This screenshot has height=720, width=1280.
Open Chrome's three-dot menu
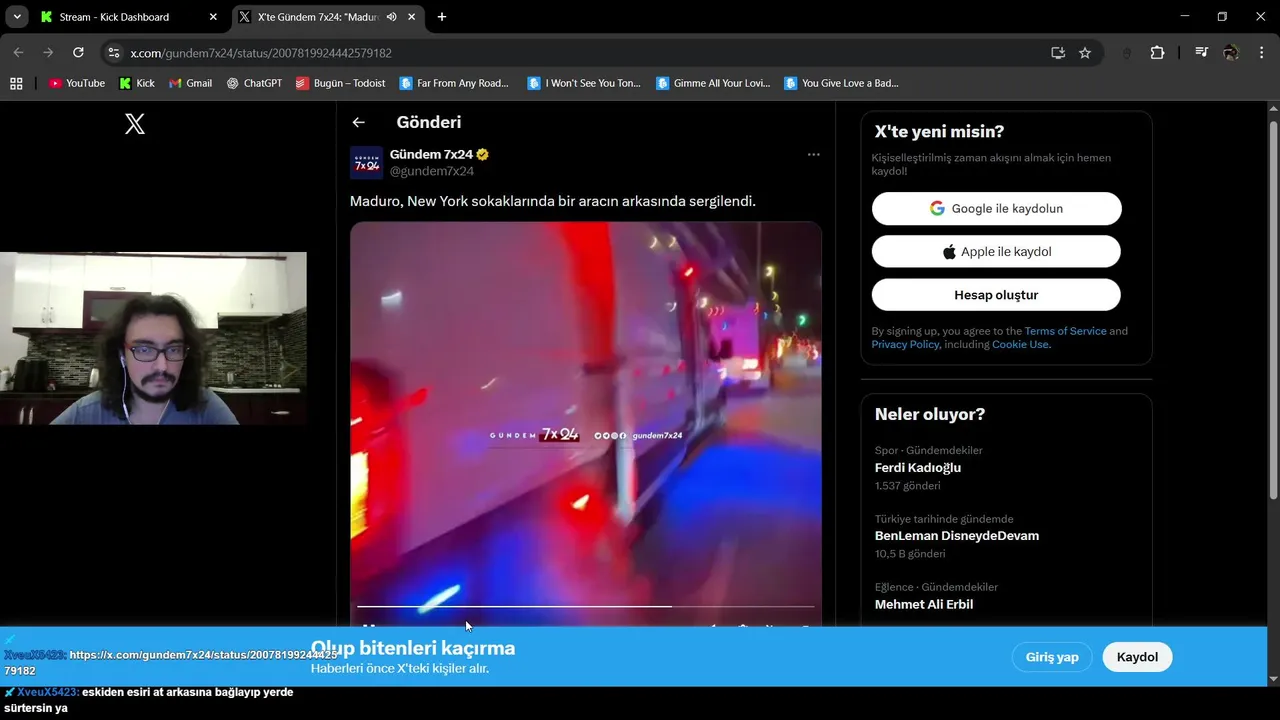(1260, 53)
